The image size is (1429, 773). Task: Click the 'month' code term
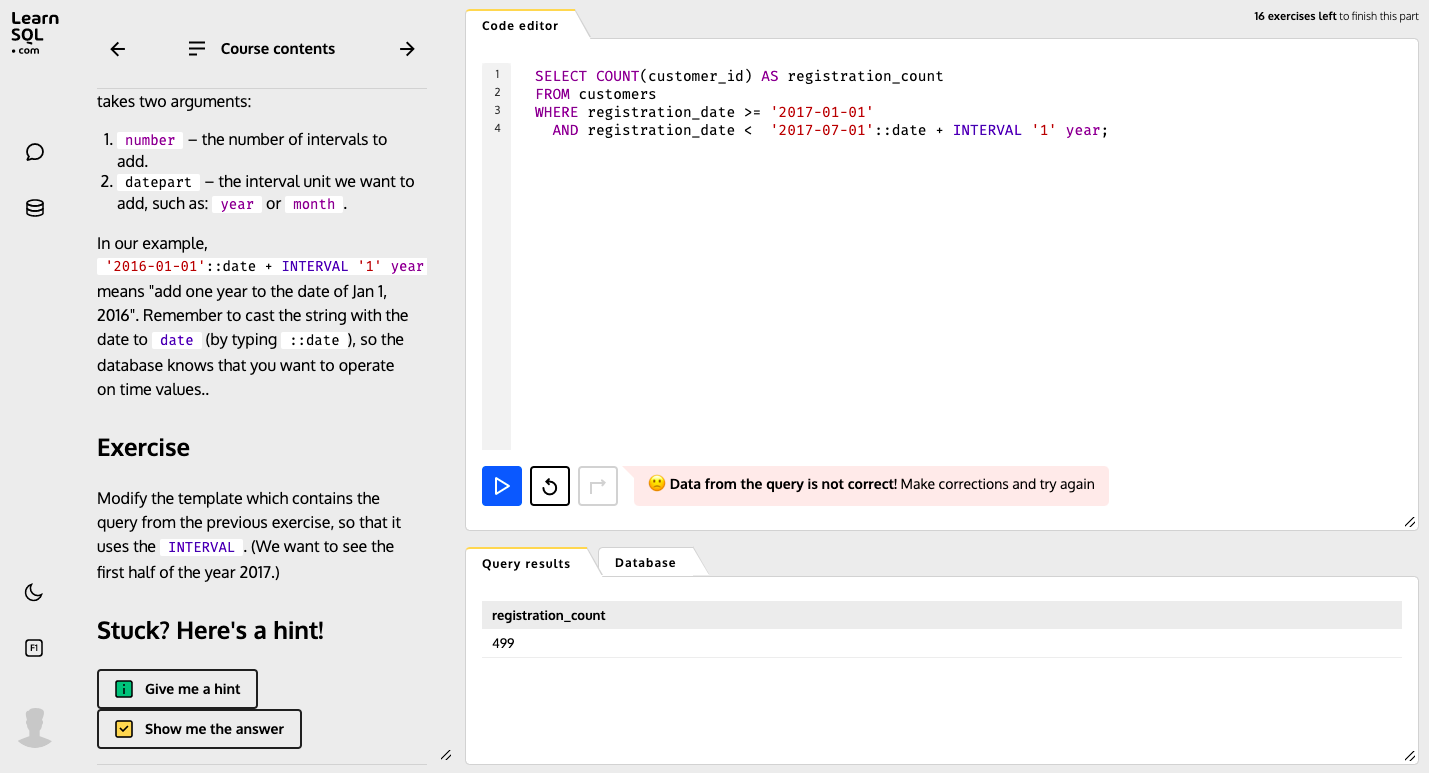pyautogui.click(x=314, y=204)
